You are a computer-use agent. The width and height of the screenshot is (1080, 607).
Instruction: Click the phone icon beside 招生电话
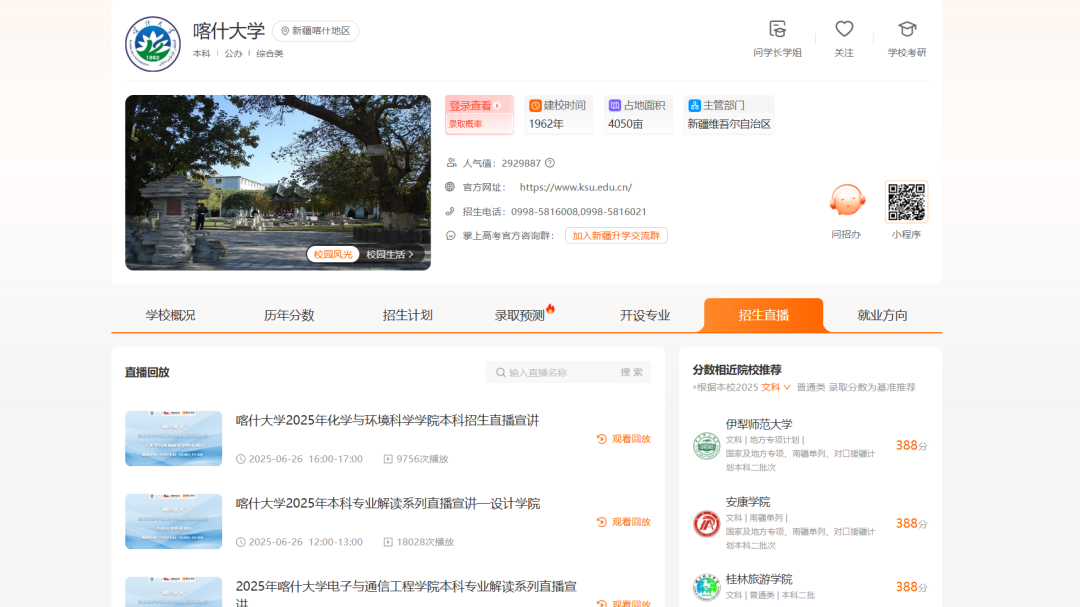pyautogui.click(x=450, y=211)
